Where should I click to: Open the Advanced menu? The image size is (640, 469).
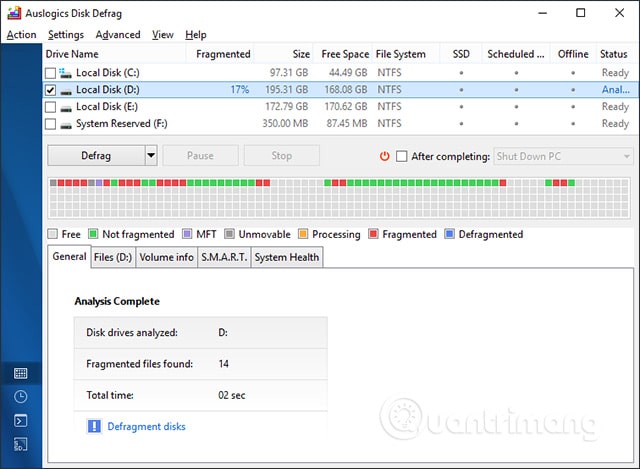(x=118, y=35)
